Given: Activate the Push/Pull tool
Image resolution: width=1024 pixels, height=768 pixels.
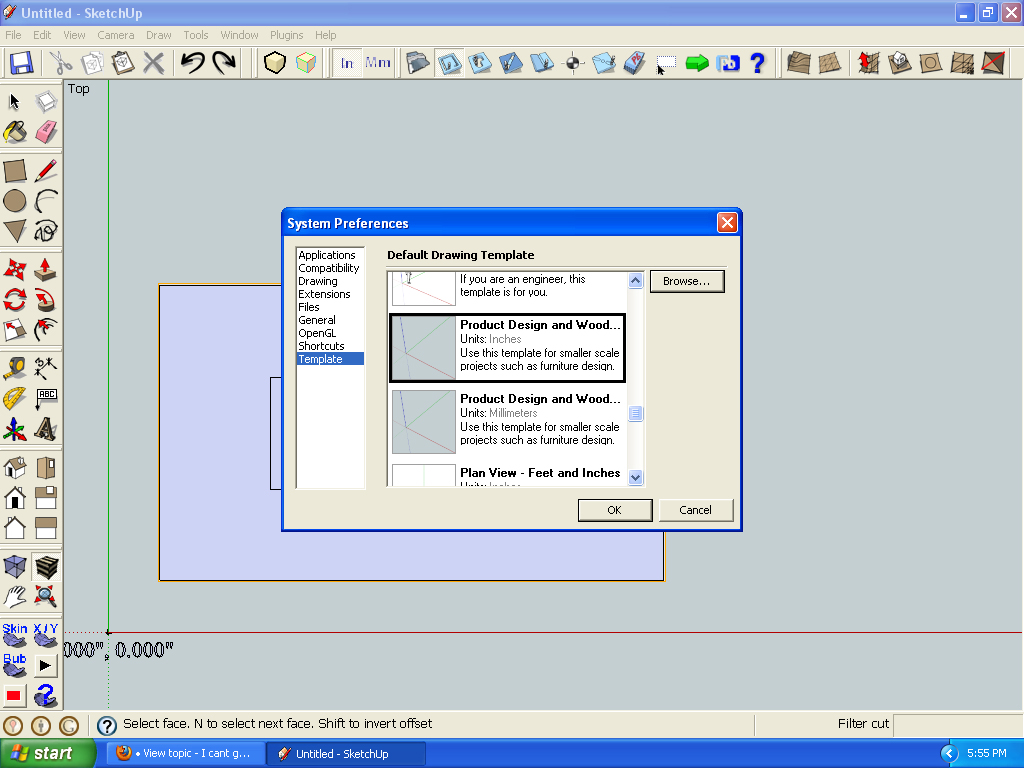Looking at the screenshot, I should [46, 269].
